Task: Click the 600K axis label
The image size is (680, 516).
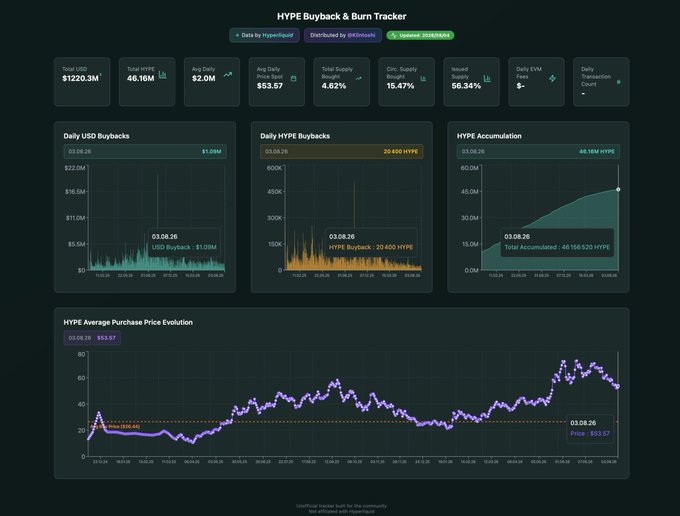Action: click(274, 168)
